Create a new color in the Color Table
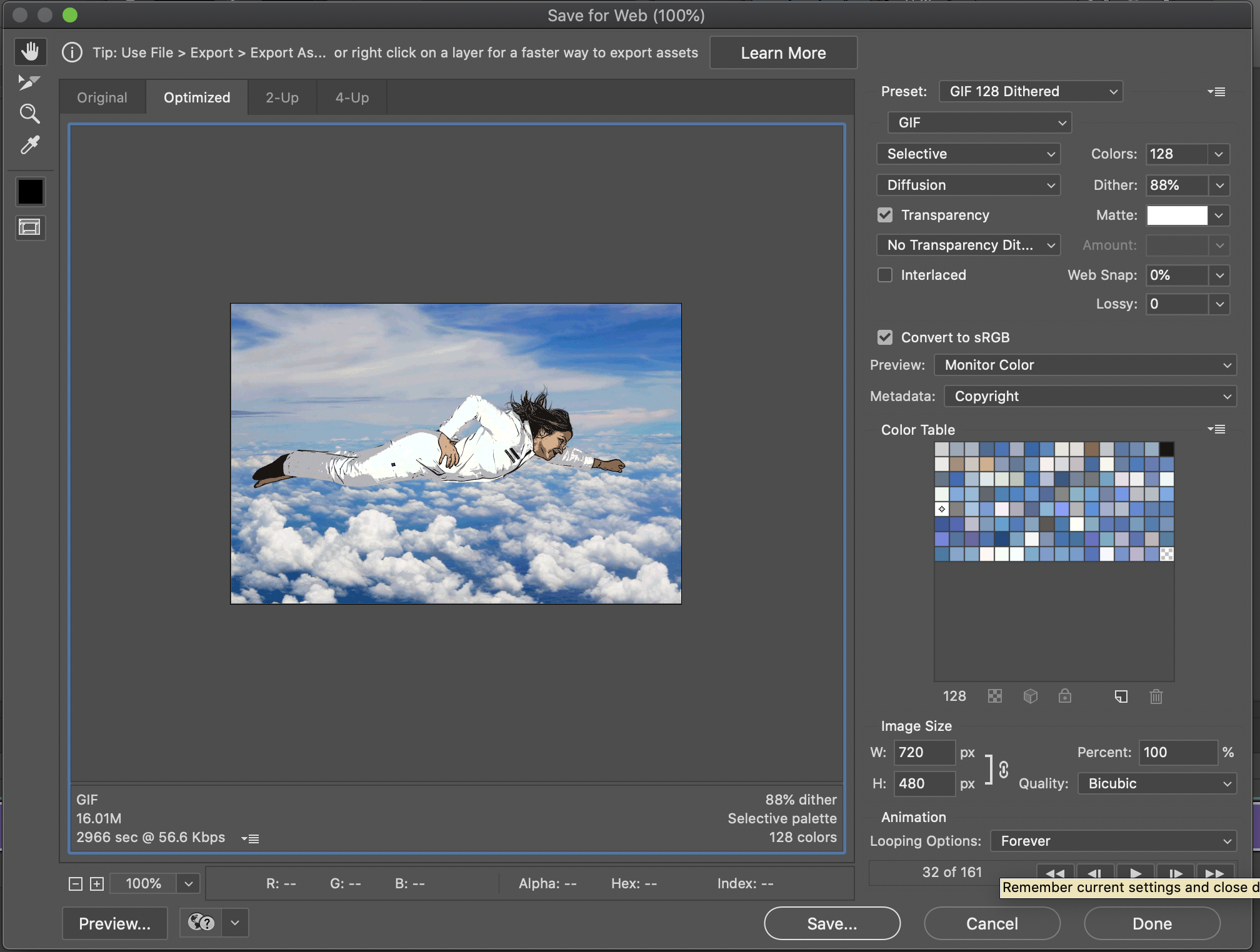The image size is (1260, 952). click(1121, 697)
